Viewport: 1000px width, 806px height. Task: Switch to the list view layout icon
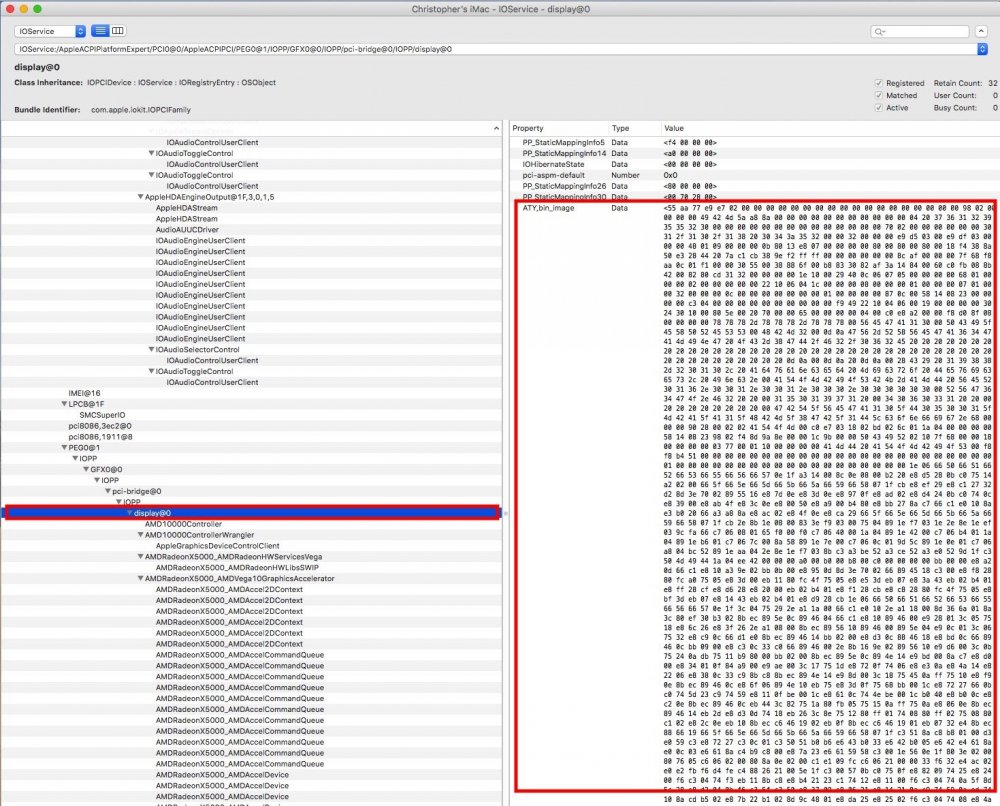pos(100,31)
